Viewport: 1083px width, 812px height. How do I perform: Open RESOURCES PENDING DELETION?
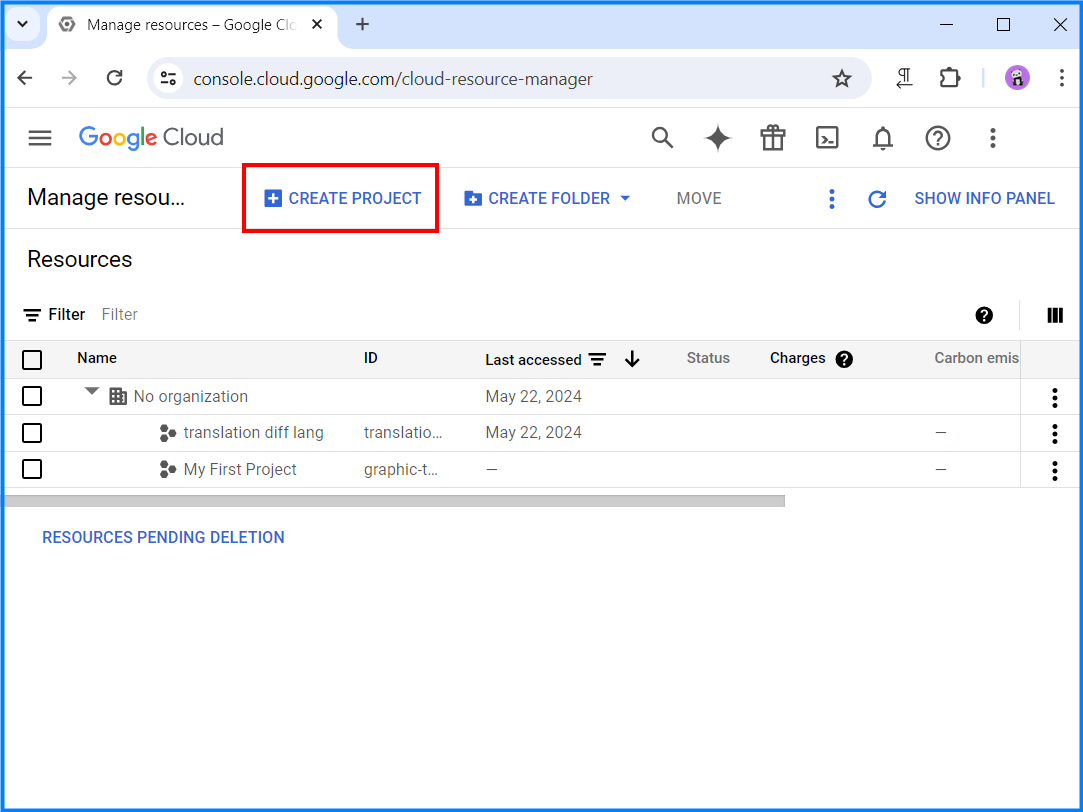162,537
